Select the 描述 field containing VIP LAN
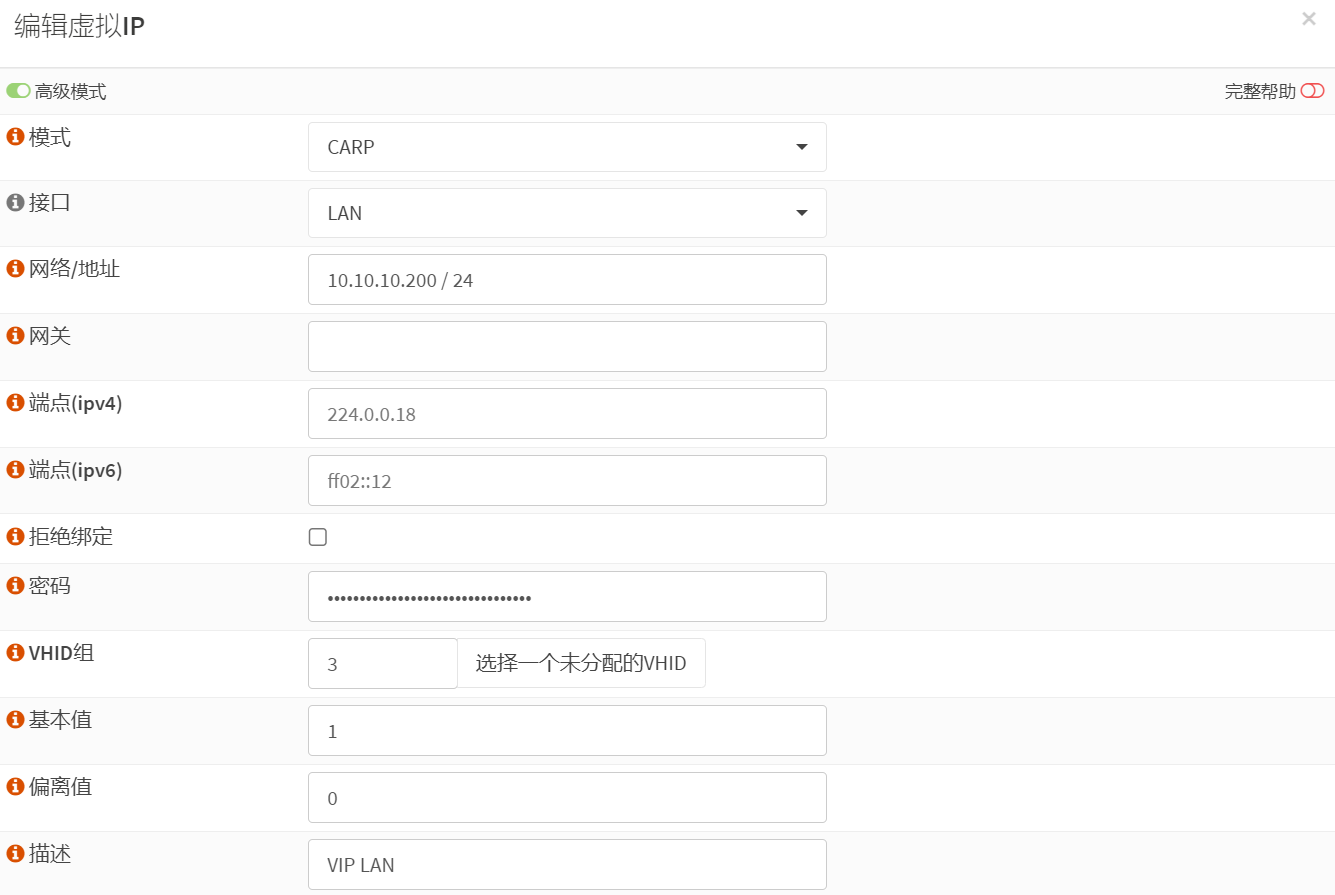 coord(567,865)
